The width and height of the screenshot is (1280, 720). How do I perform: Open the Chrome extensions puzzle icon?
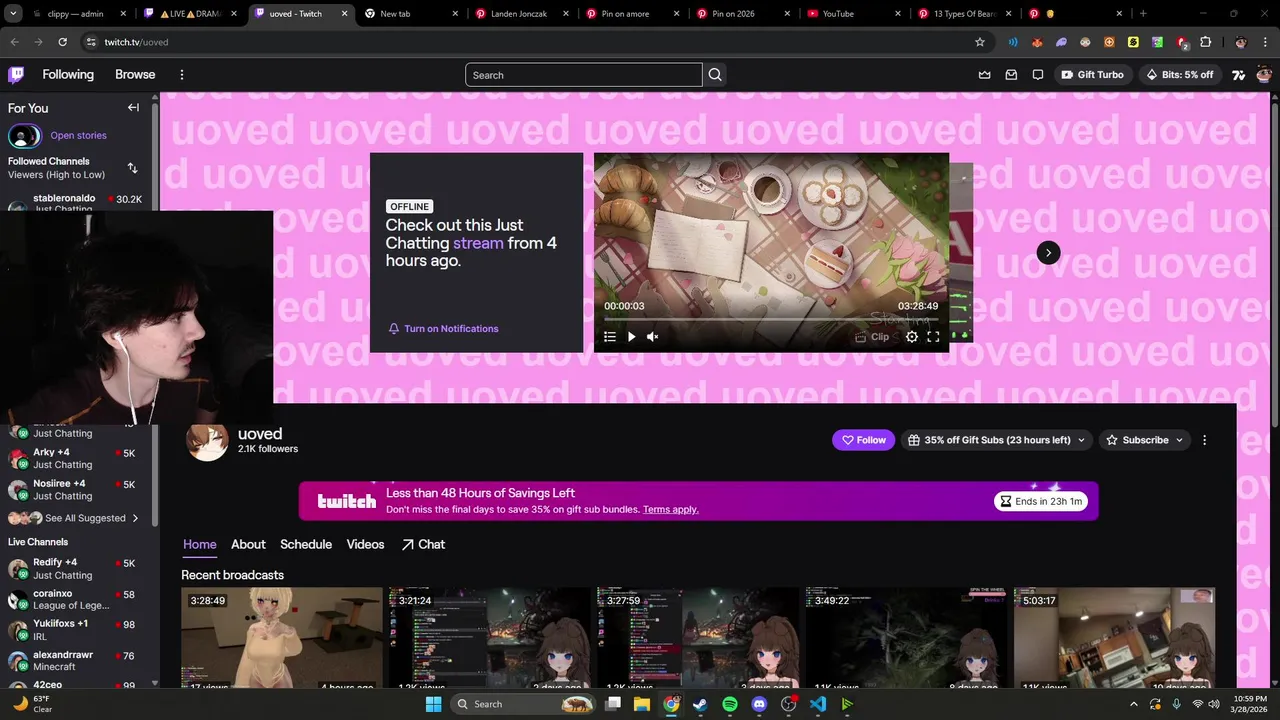1206,42
